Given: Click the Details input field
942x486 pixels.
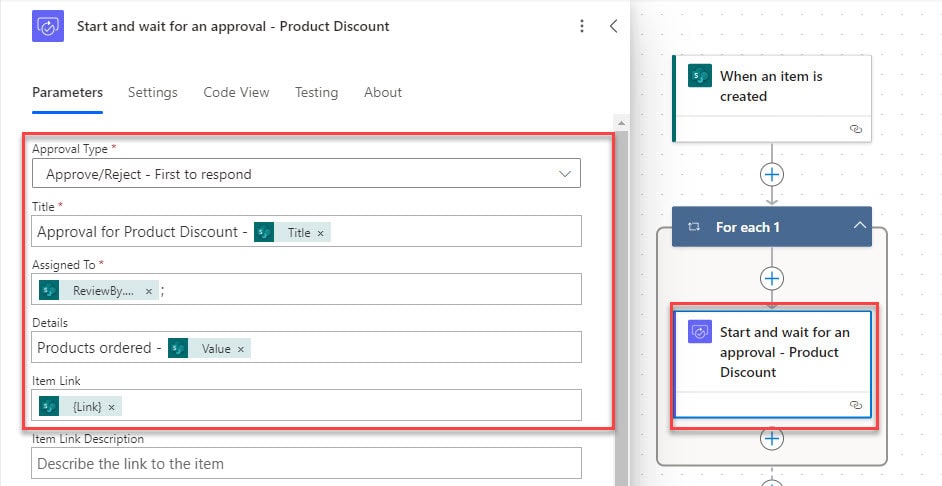Looking at the screenshot, I should 306,347.
